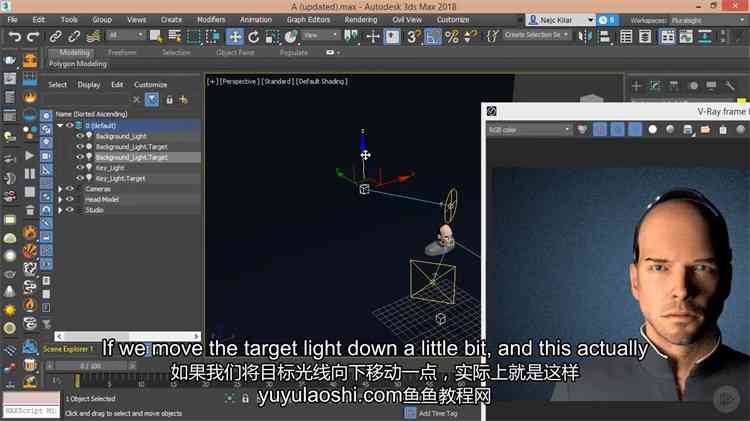Expand the Studio layer
750x421 pixels.
(x=60, y=210)
